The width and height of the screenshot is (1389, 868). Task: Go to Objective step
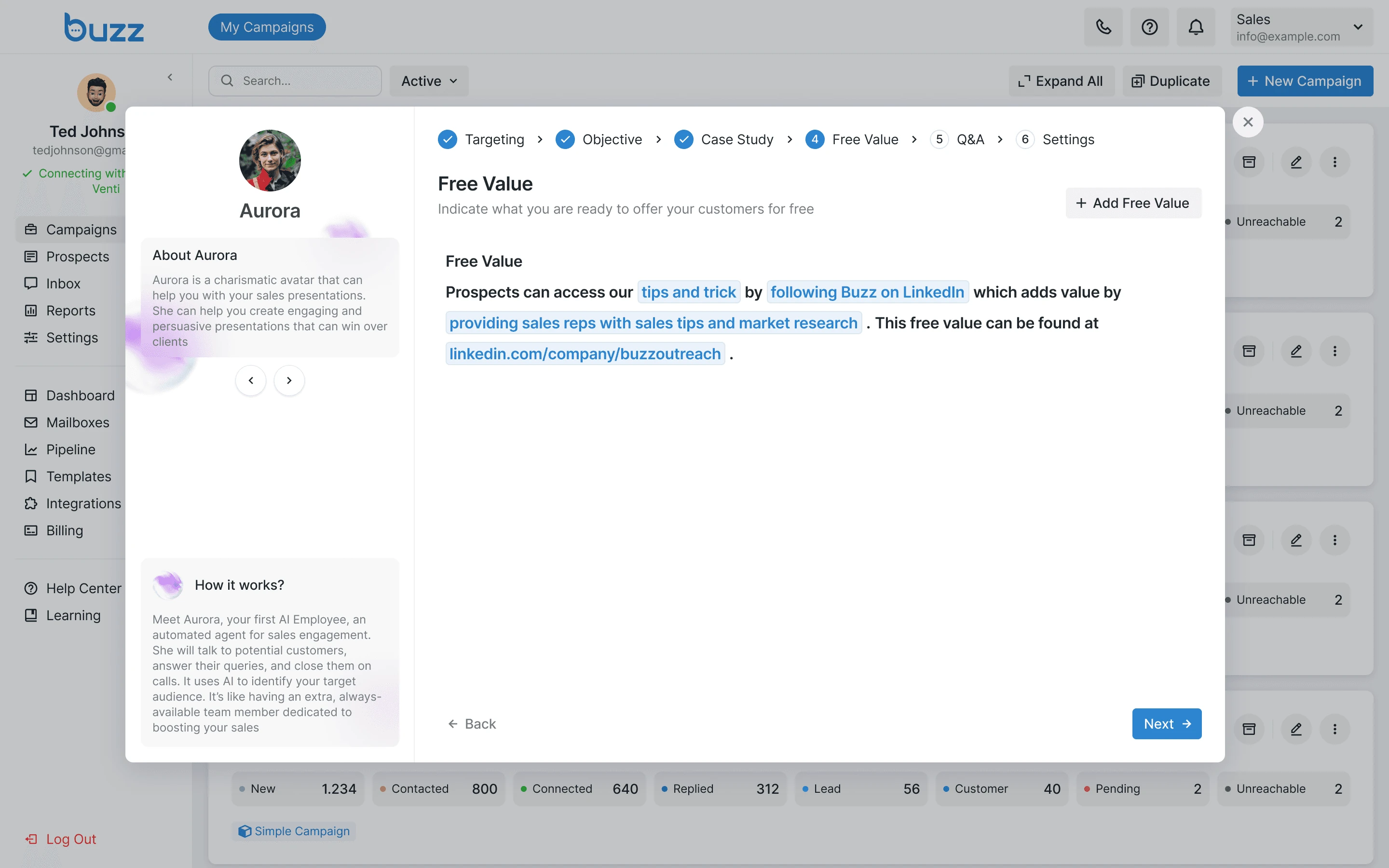[x=599, y=139]
